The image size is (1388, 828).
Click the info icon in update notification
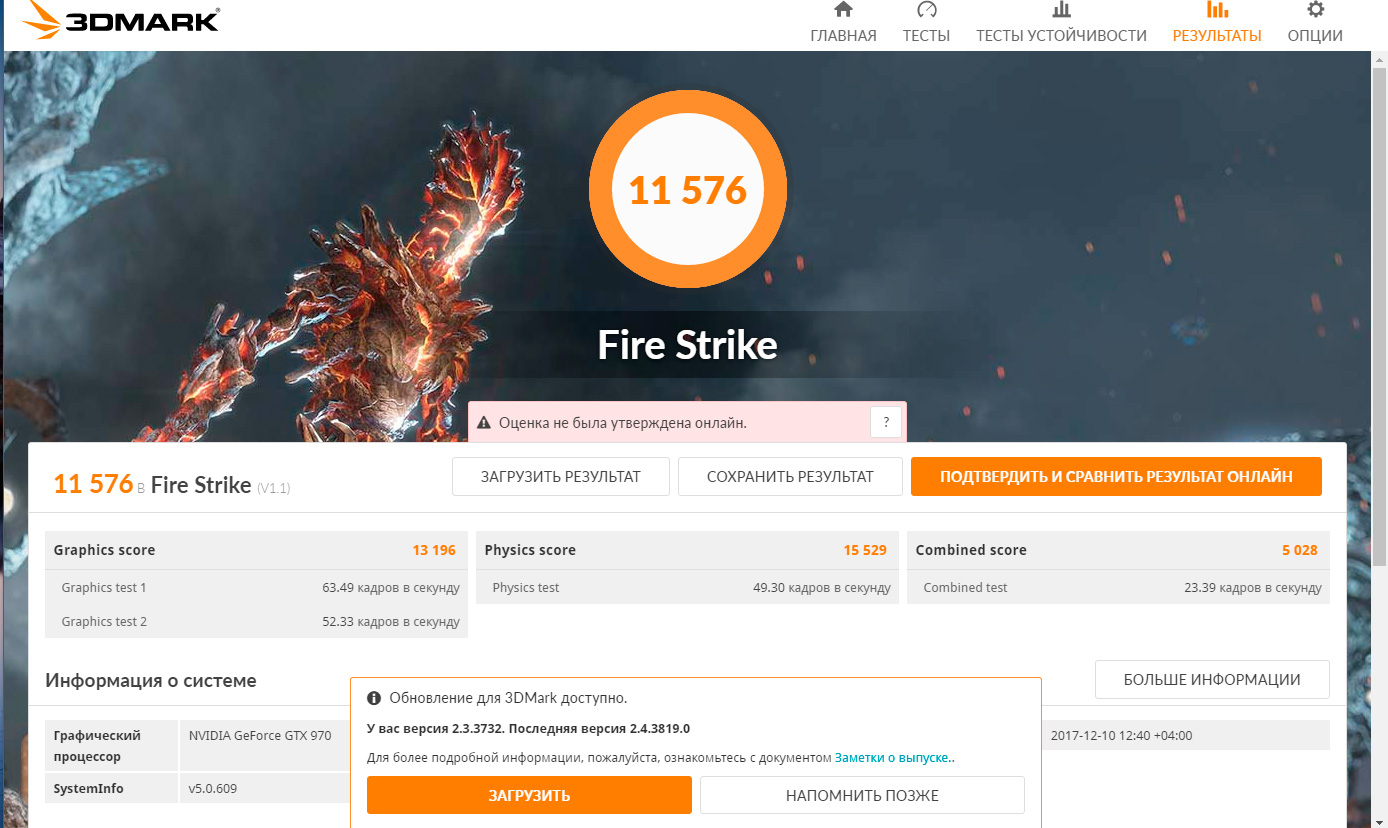pyautogui.click(x=374, y=698)
